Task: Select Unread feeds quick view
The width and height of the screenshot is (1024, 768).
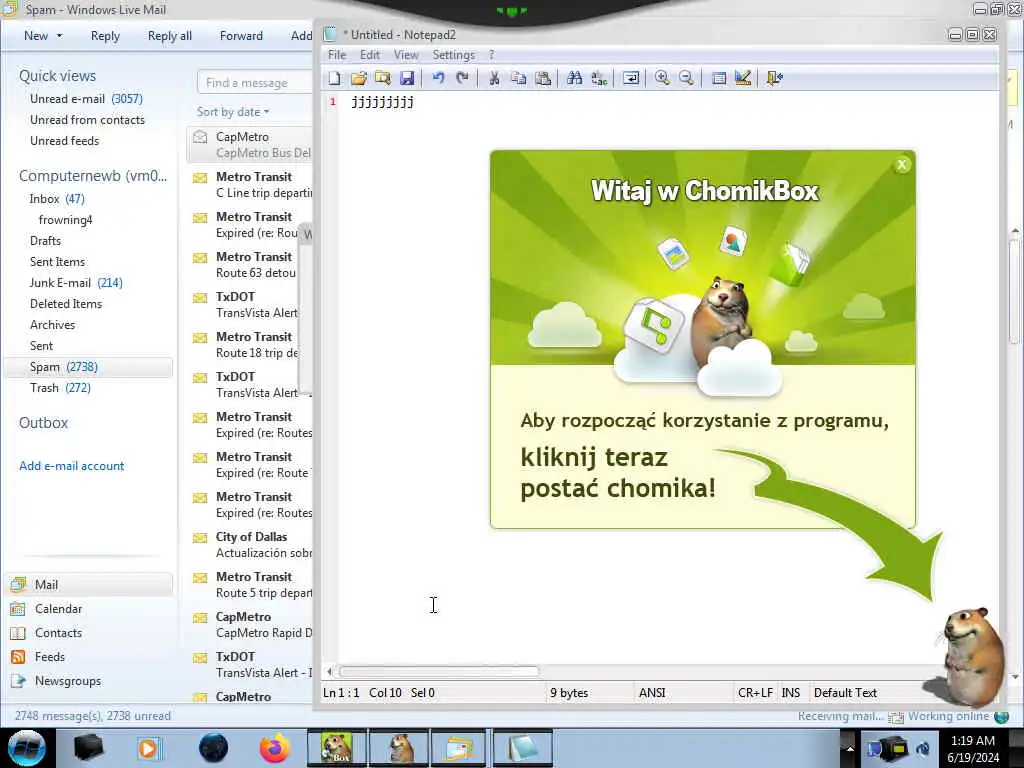Action: [65, 140]
